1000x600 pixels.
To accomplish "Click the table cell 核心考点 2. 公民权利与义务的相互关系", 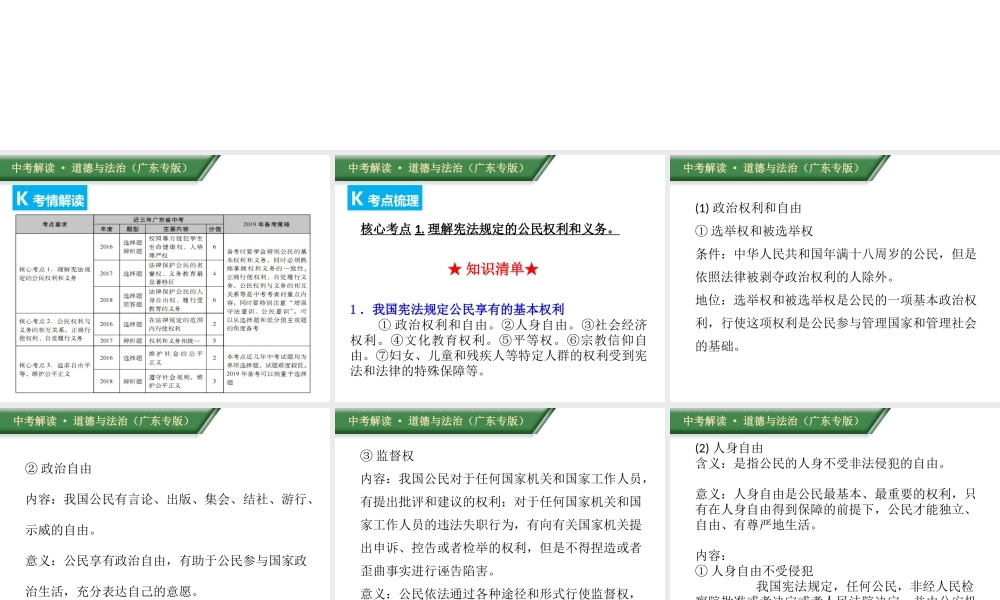I will (54, 330).
